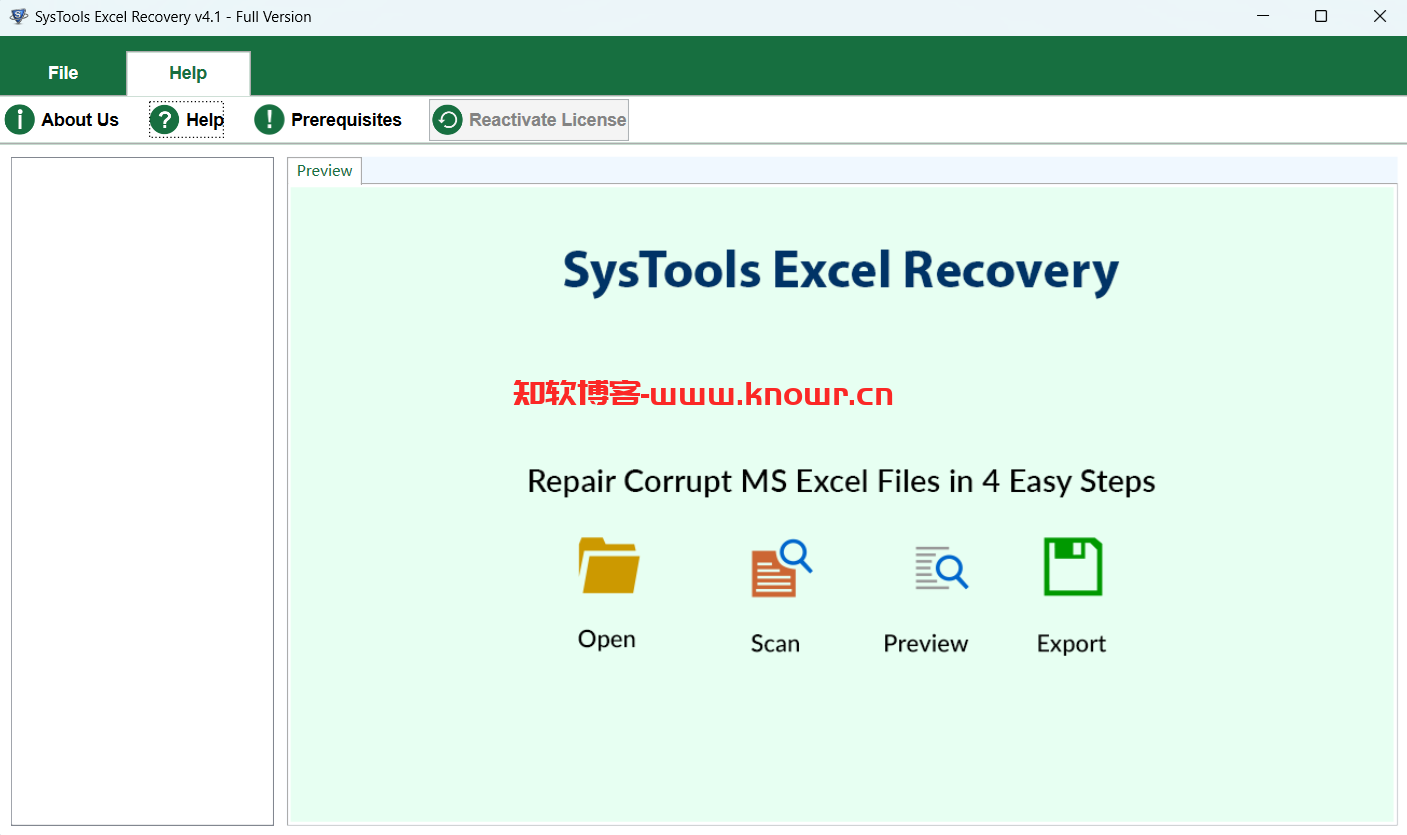This screenshot has width=1407, height=835.
Task: Open the File ribbon tab
Action: tap(63, 73)
